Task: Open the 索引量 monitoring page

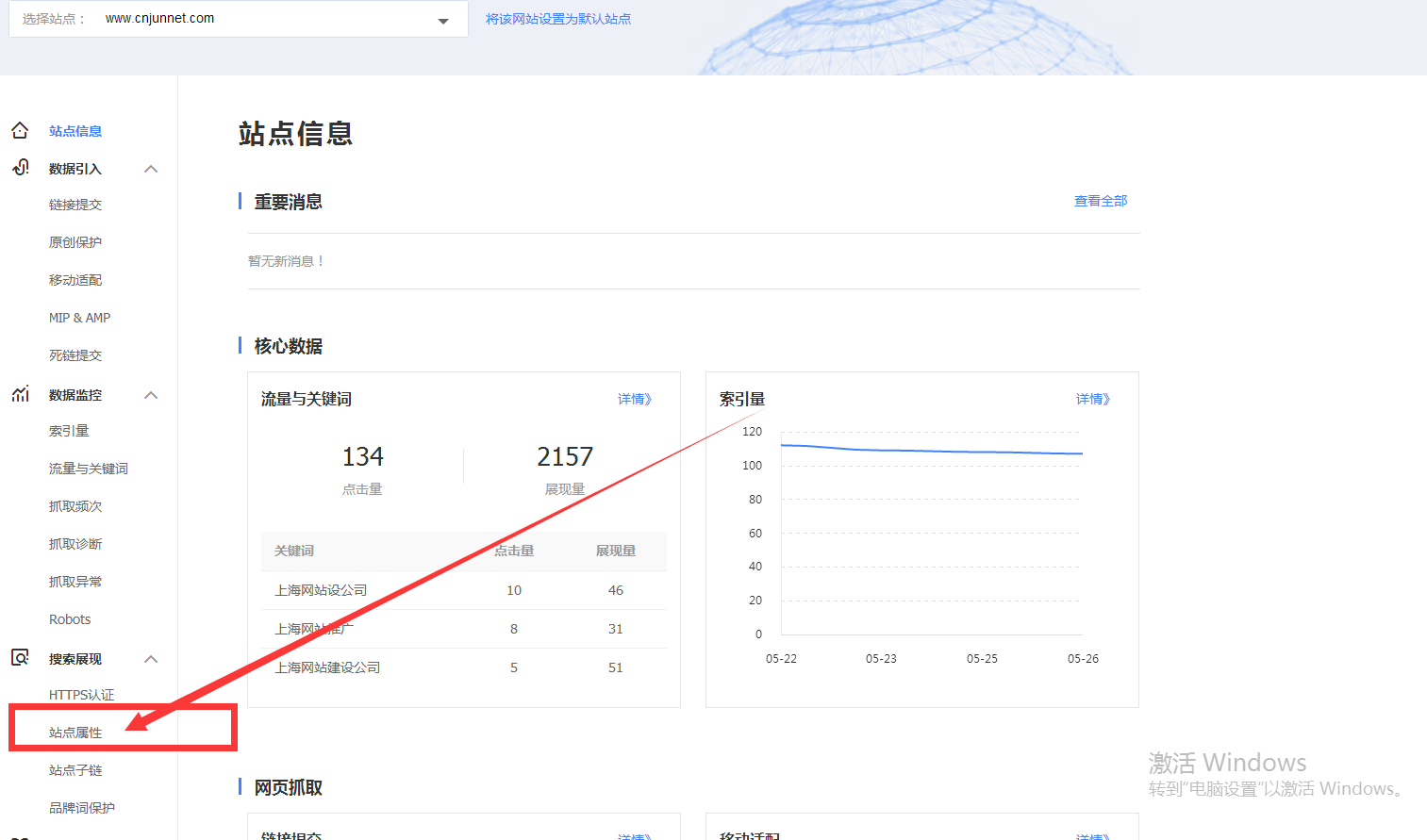Action: pos(67,430)
